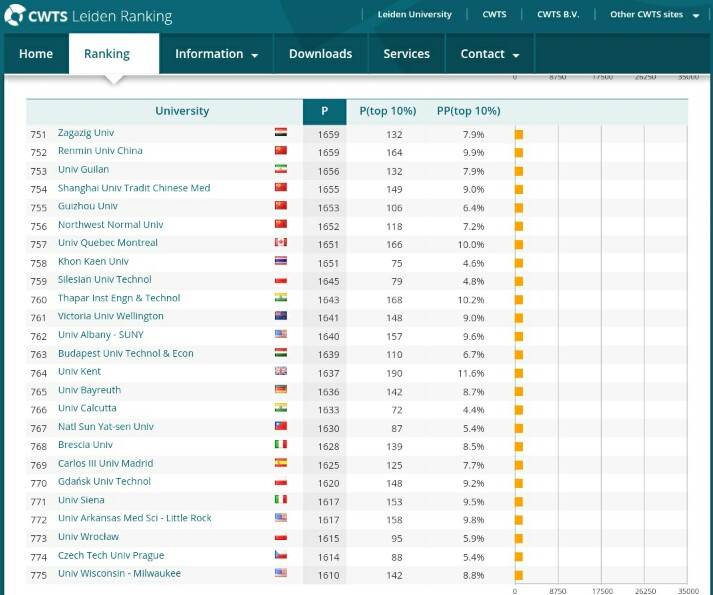The image size is (713, 595).
Task: Expand the Information dropdown menu
Action: pyautogui.click(x=216, y=54)
